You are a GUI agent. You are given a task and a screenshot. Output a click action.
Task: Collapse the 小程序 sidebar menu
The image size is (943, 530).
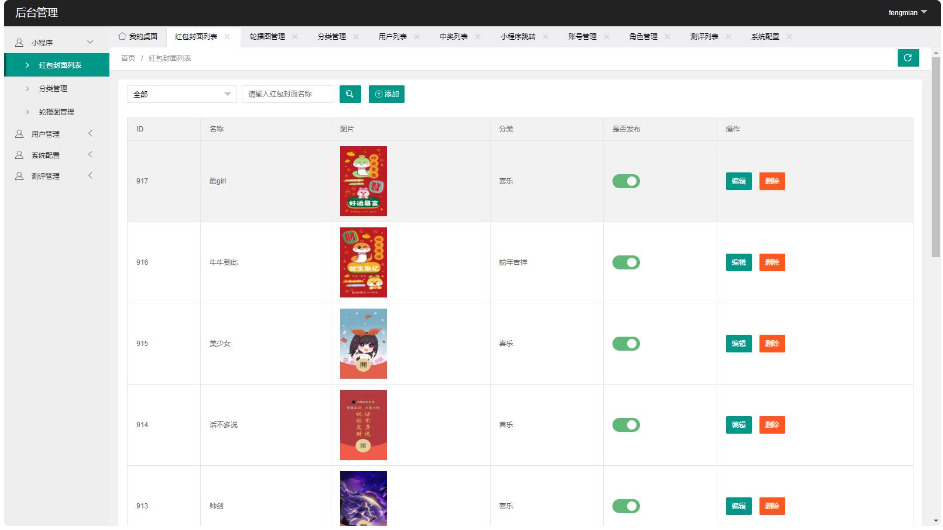(57, 42)
